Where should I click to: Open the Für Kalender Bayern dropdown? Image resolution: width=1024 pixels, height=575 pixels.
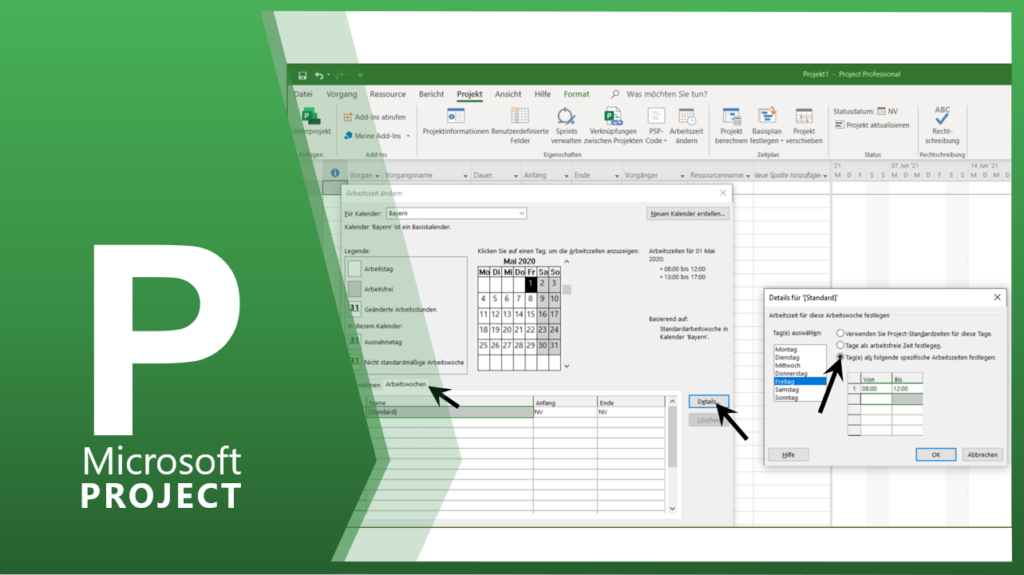coord(522,214)
